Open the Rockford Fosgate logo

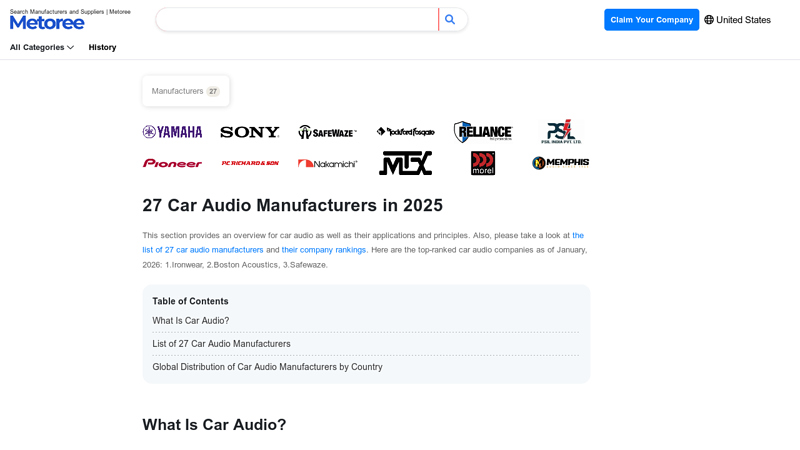tap(406, 132)
